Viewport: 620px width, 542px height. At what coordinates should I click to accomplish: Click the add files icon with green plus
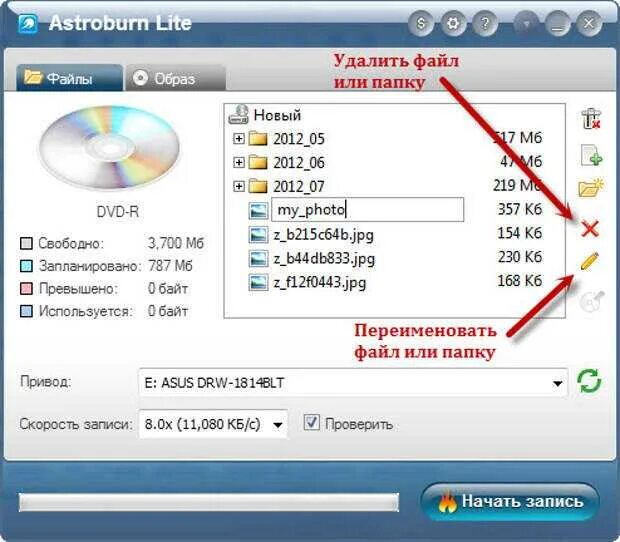591,155
